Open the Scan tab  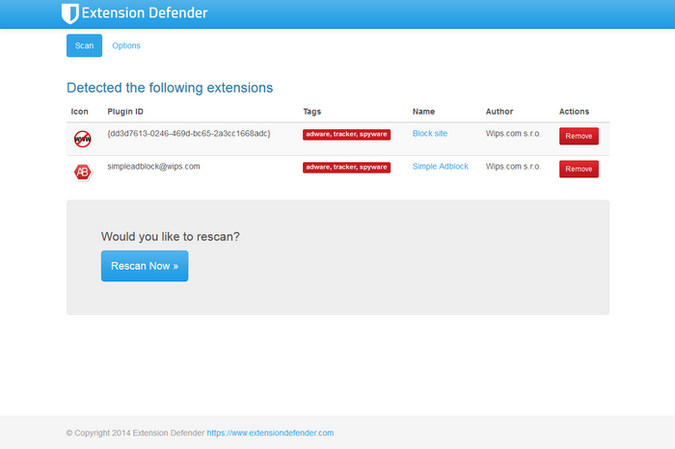point(84,46)
